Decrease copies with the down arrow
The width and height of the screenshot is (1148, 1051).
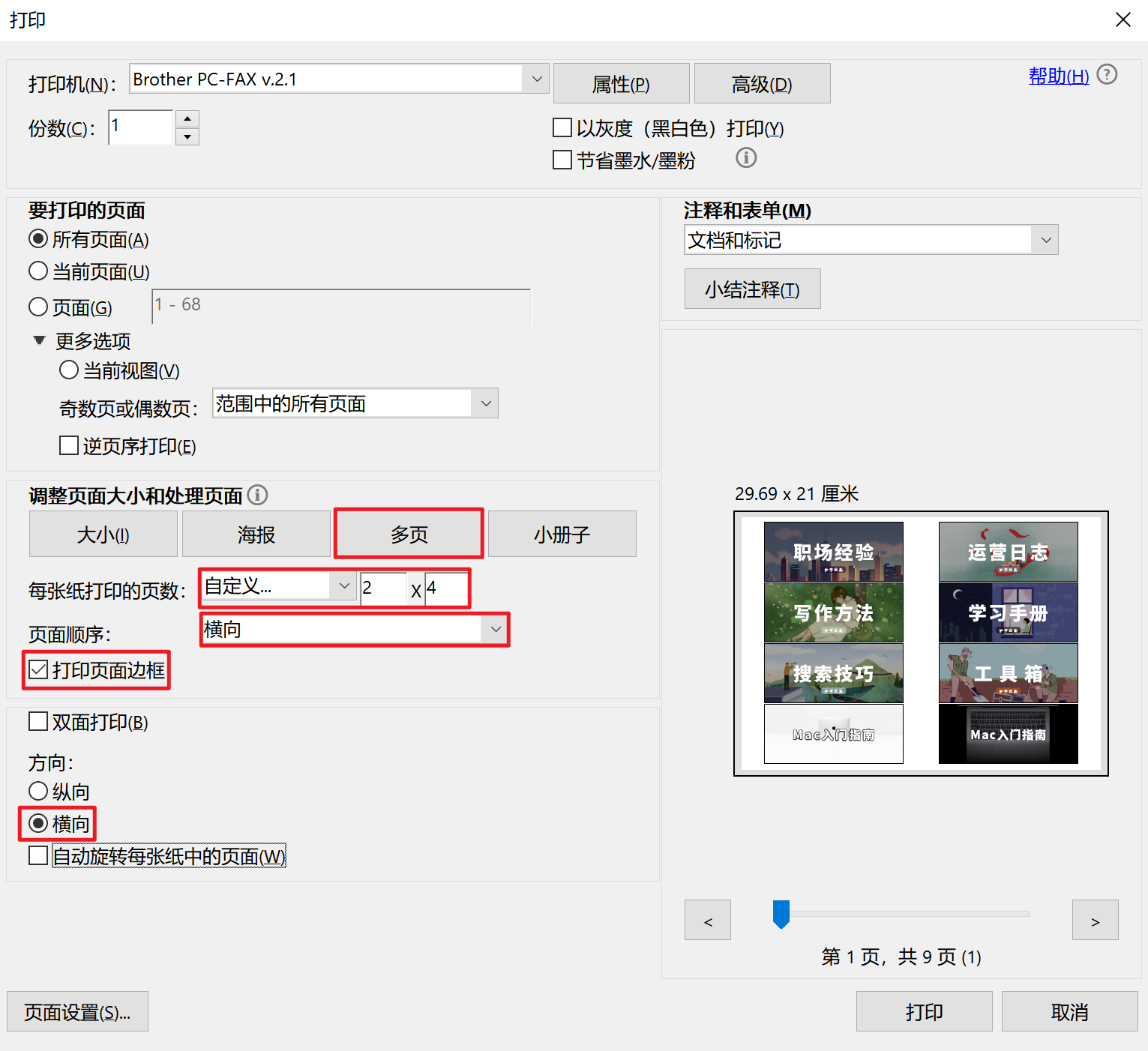coord(187,136)
